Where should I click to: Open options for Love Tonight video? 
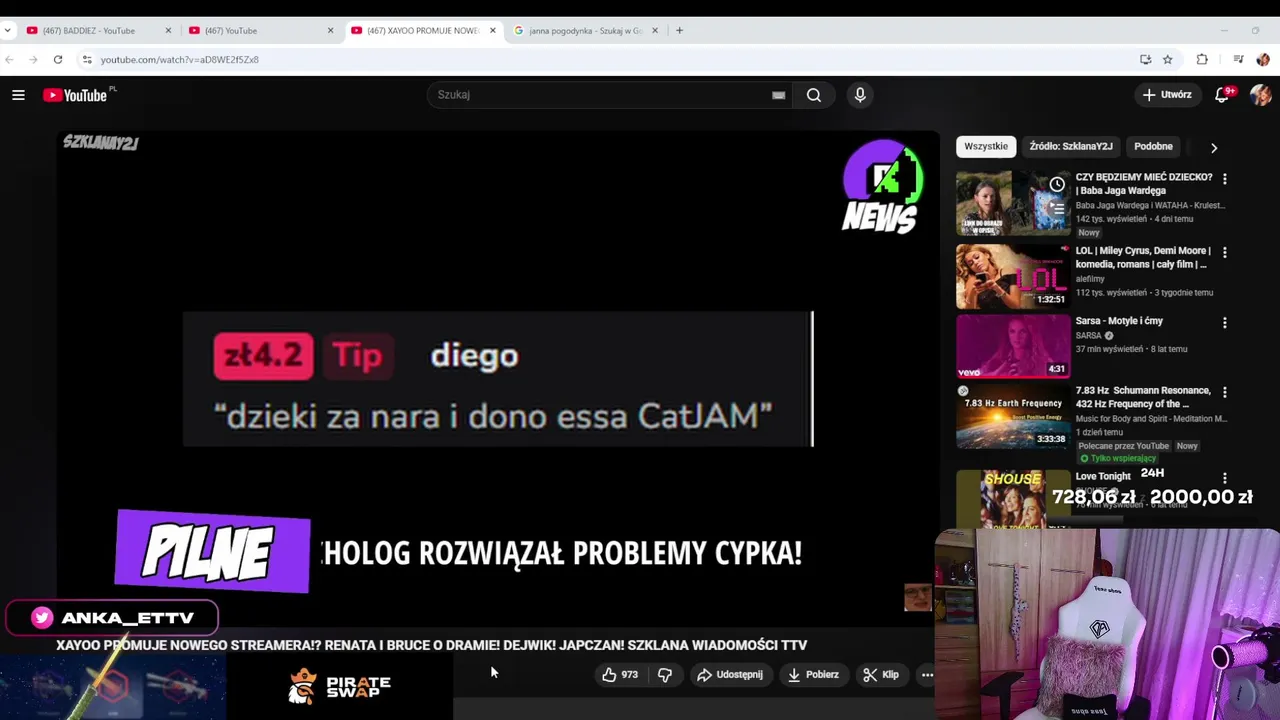(x=1225, y=479)
